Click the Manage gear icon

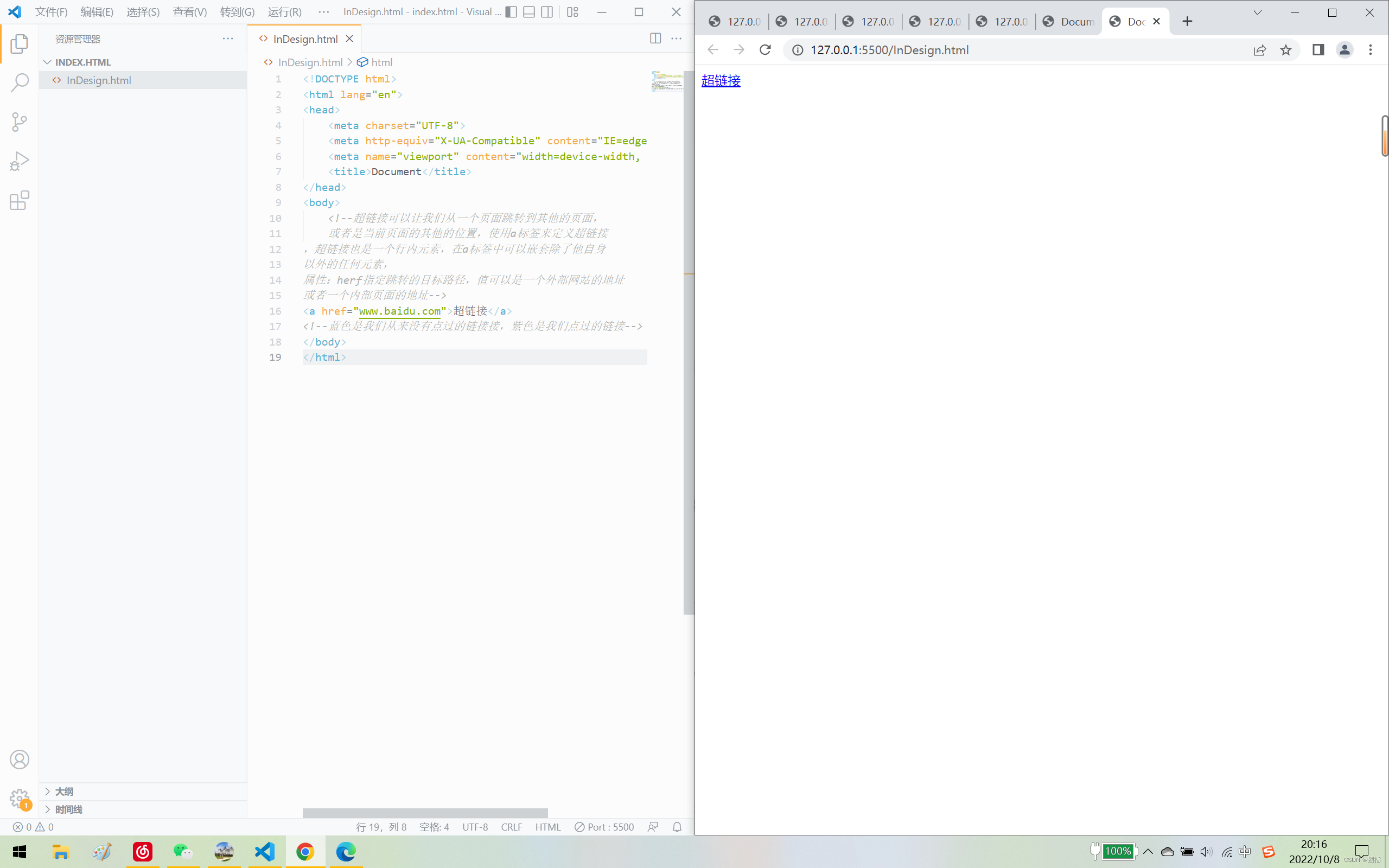coord(20,797)
